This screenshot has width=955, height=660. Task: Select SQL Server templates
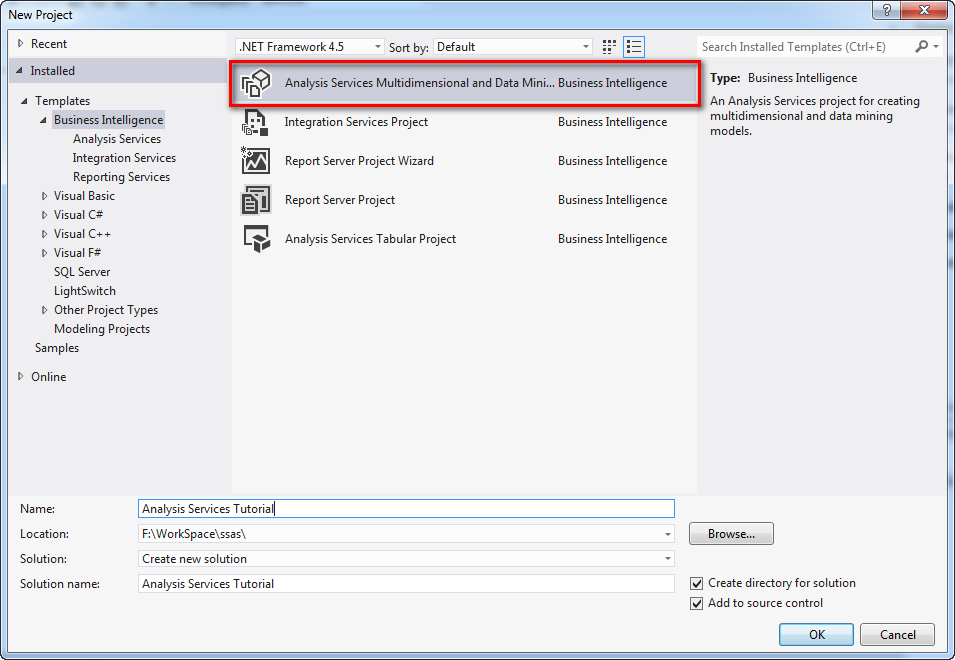click(82, 272)
